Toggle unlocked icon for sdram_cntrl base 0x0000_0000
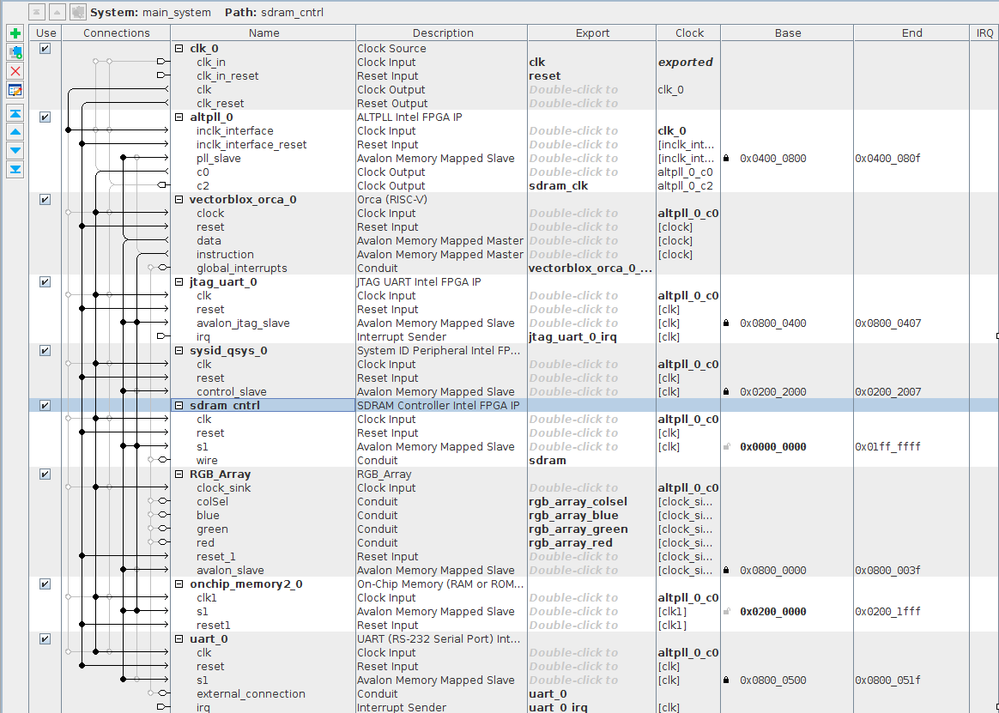This screenshot has width=999, height=713. pos(726,447)
